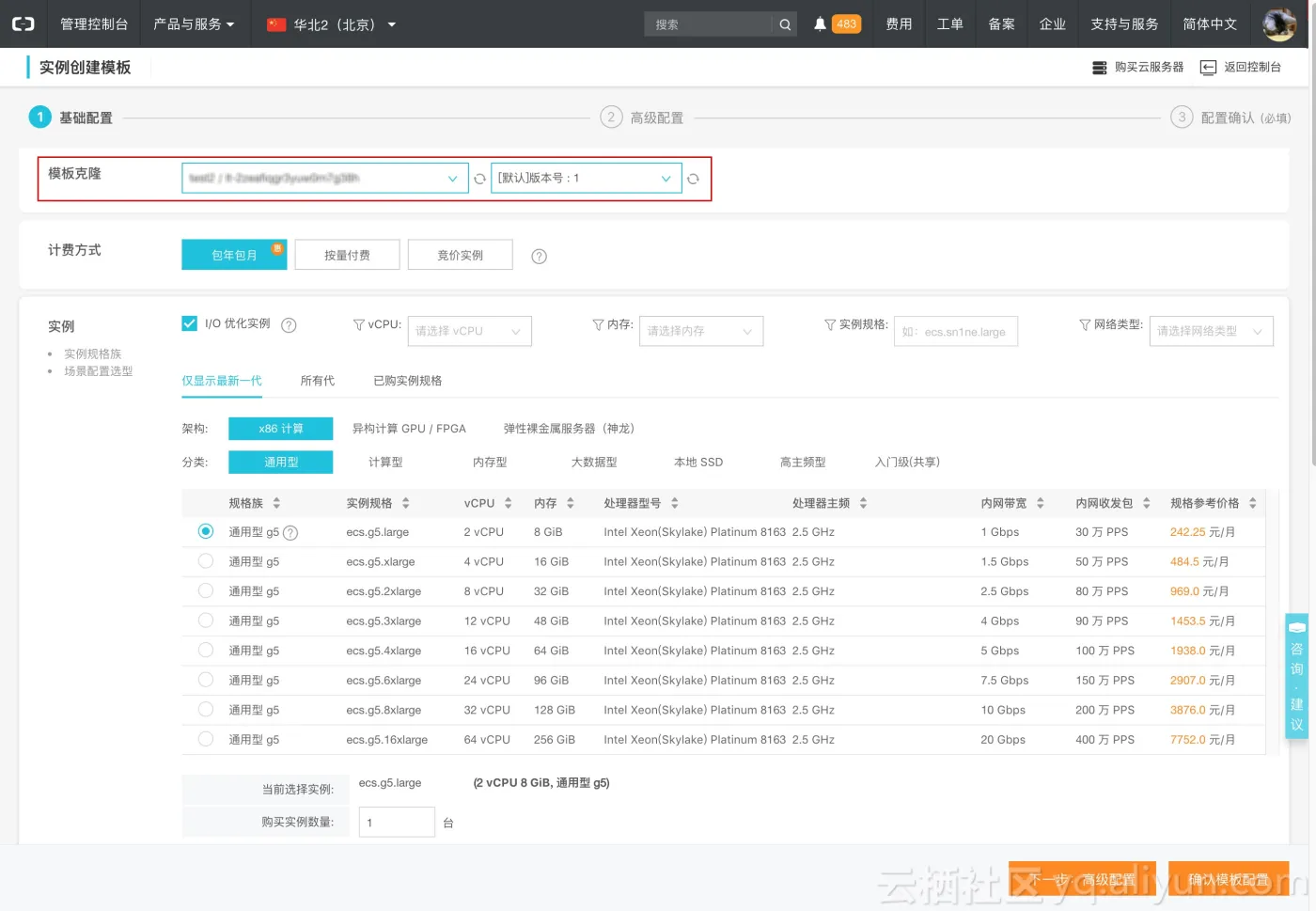The height and width of the screenshot is (911, 1316).
Task: Open the 咨询建议 side widget
Action: (x=1296, y=676)
